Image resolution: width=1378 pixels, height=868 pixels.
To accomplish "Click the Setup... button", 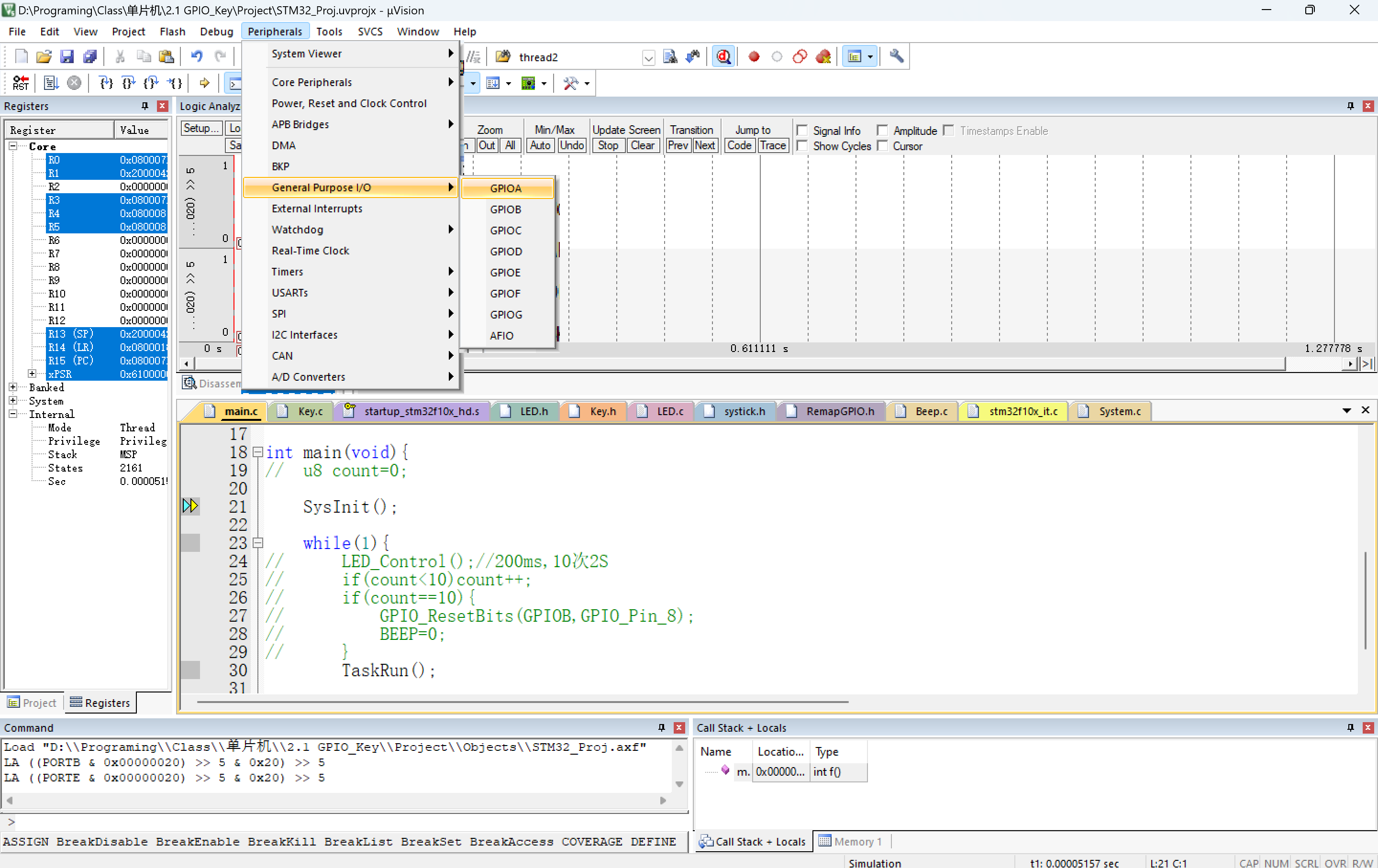I will coord(201,128).
